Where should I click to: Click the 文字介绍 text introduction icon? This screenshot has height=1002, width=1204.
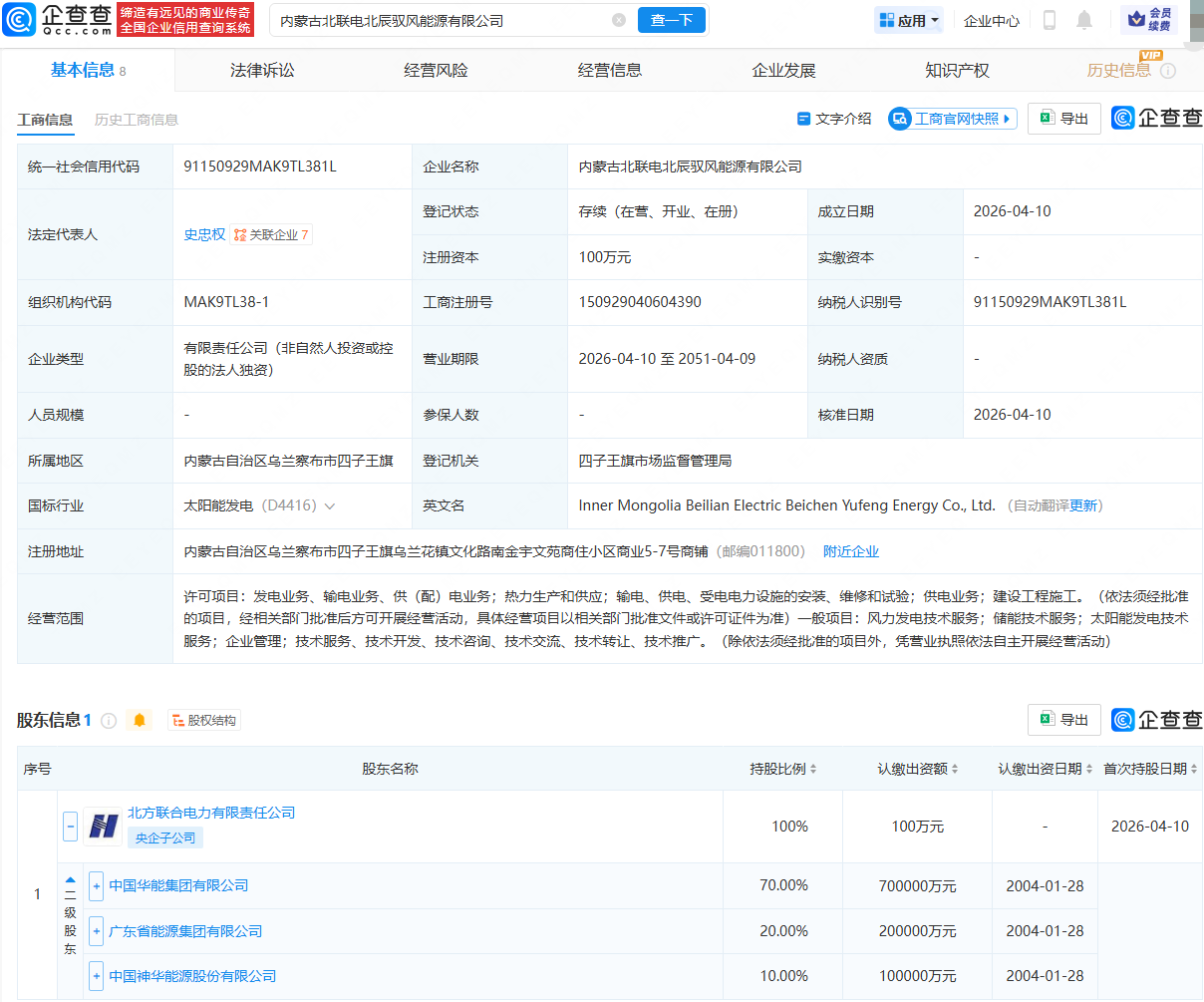point(803,118)
